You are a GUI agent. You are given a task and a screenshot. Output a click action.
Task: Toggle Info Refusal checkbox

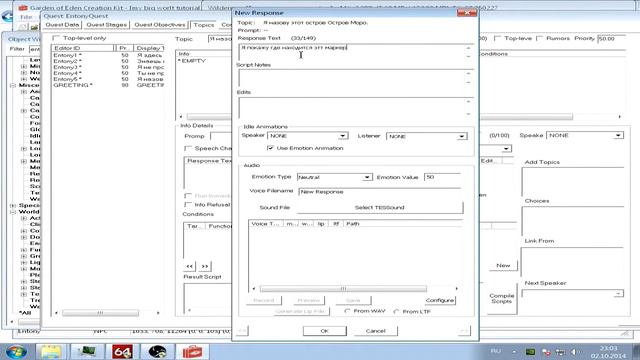(188, 204)
